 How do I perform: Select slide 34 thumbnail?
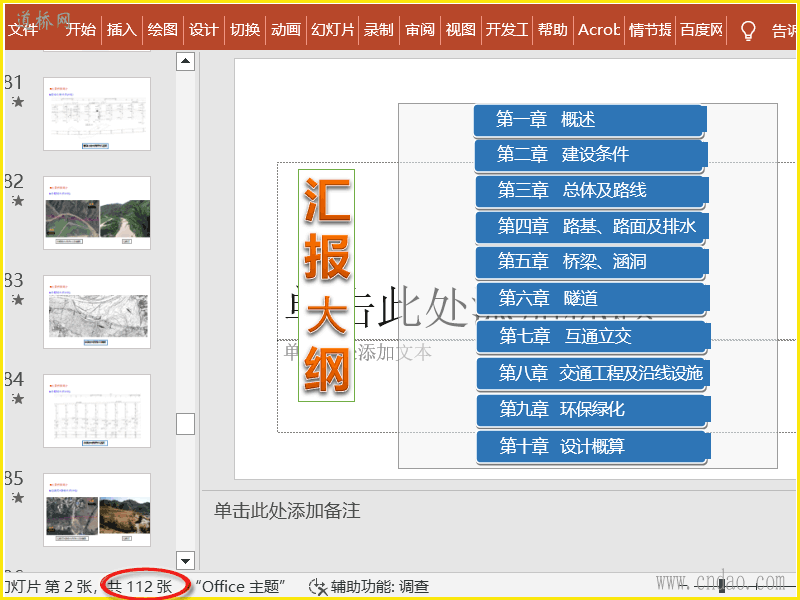tap(97, 411)
